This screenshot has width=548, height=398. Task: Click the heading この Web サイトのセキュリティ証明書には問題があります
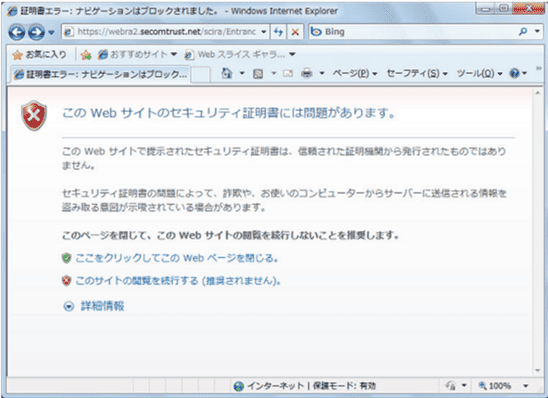pos(229,113)
